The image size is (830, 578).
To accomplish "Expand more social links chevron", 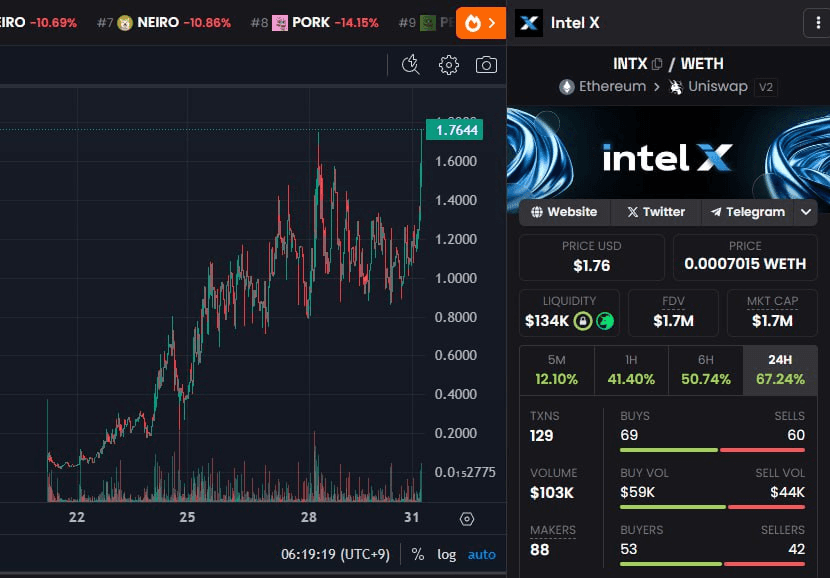I will pos(806,212).
